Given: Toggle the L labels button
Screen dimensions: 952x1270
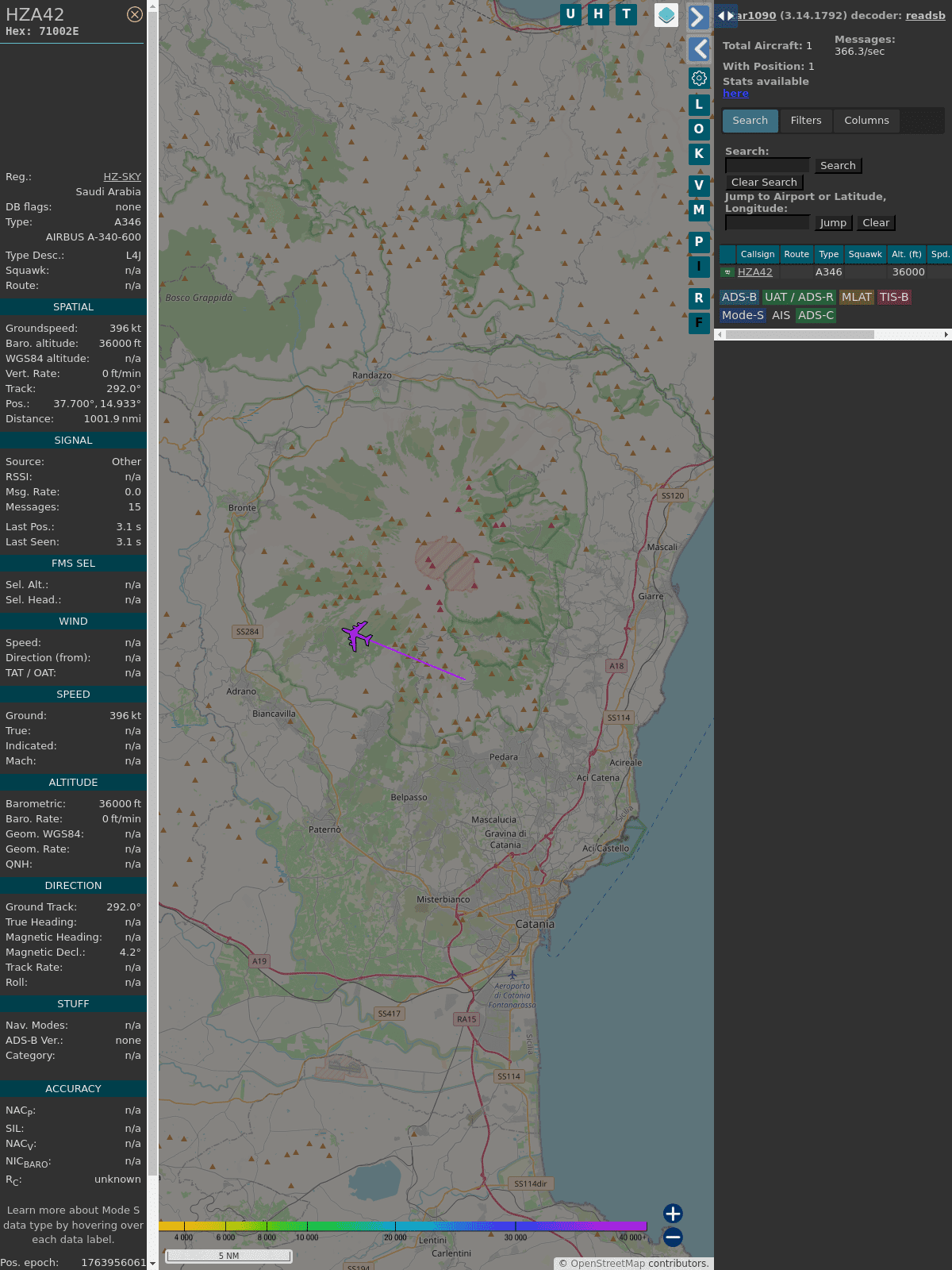Looking at the screenshot, I should tap(699, 105).
